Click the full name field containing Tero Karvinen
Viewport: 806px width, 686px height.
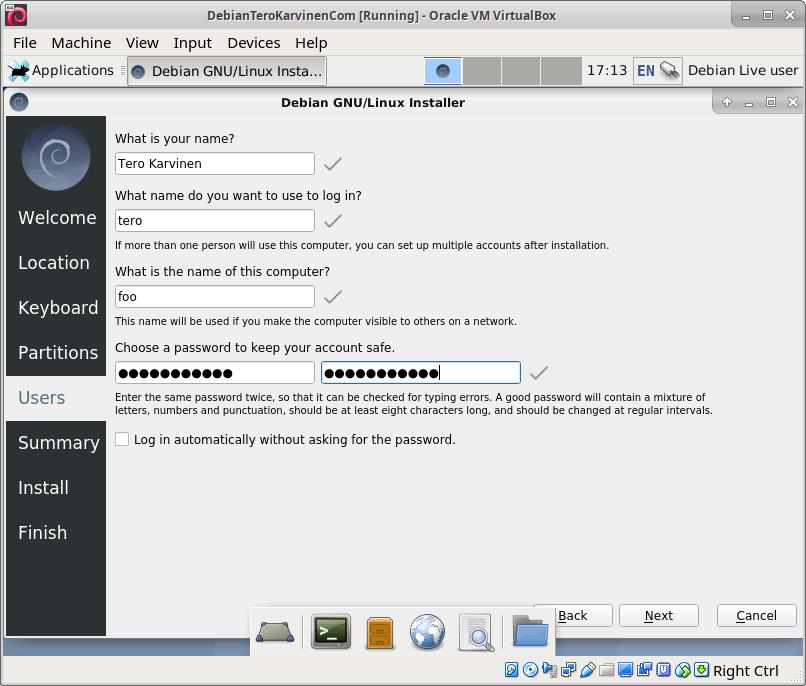click(x=214, y=164)
